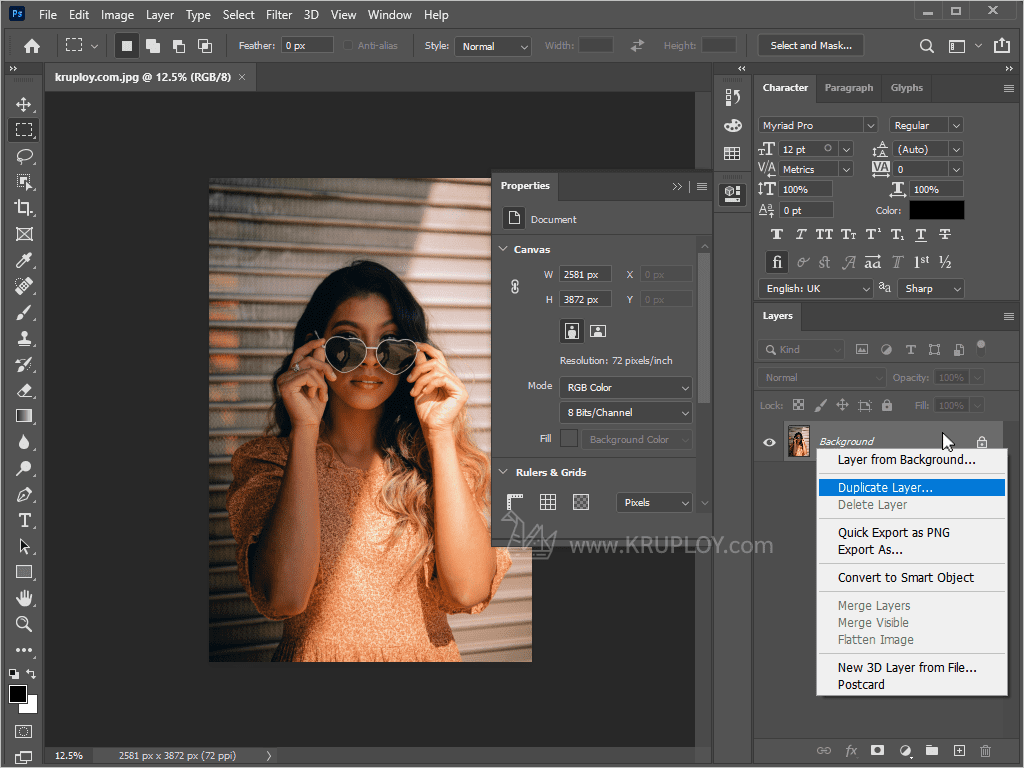The image size is (1024, 768).
Task: Click the Share icon in options bar
Action: (x=1001, y=45)
